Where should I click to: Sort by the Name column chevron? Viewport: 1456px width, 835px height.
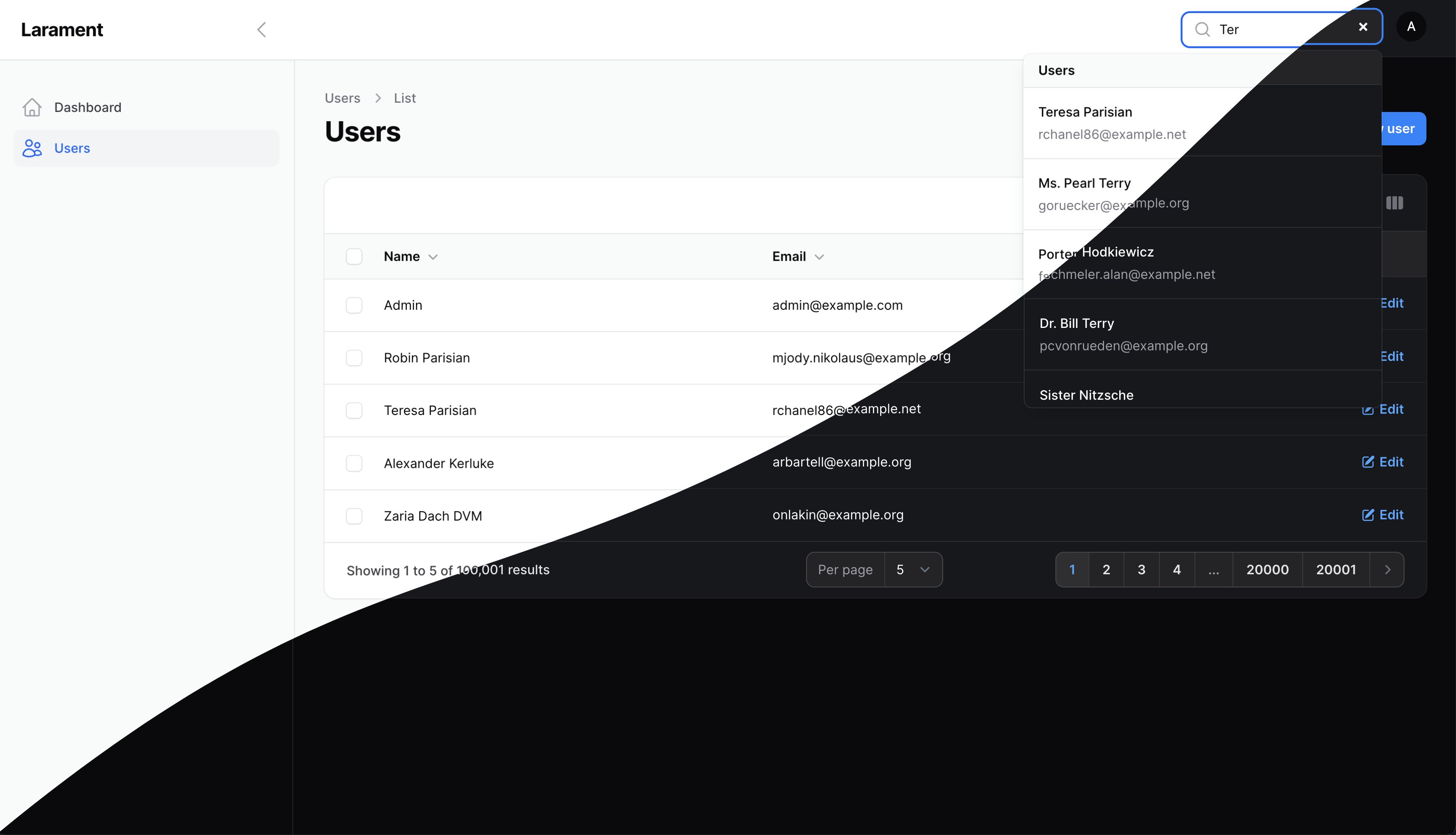433,257
